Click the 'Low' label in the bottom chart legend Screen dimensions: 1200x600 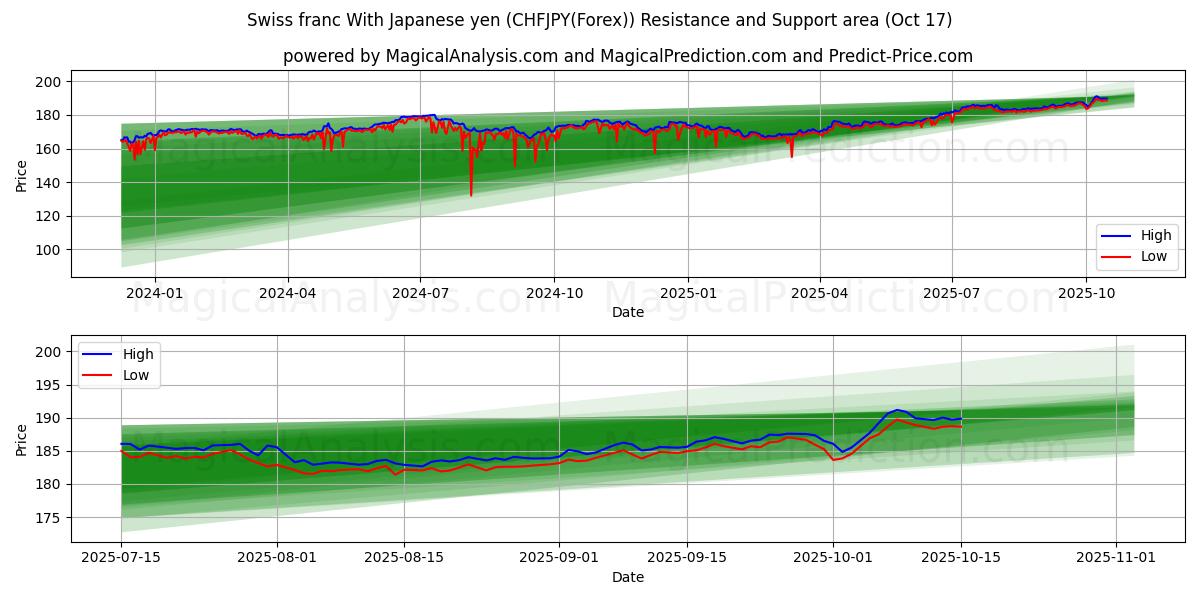[136, 375]
